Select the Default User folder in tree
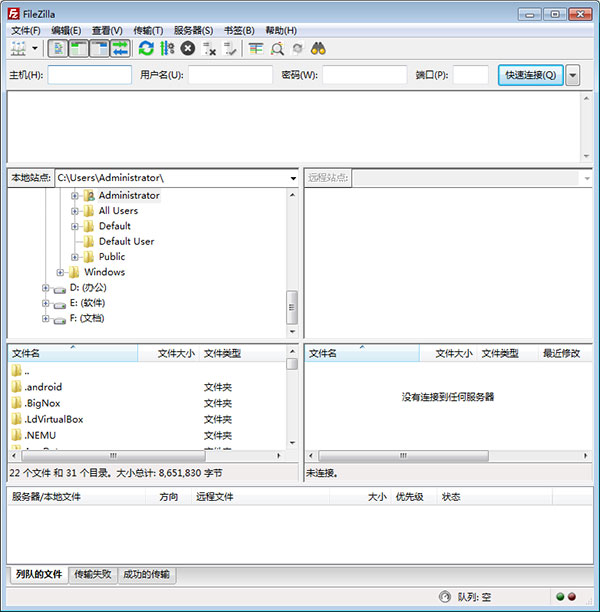The image size is (600, 612). 126,242
